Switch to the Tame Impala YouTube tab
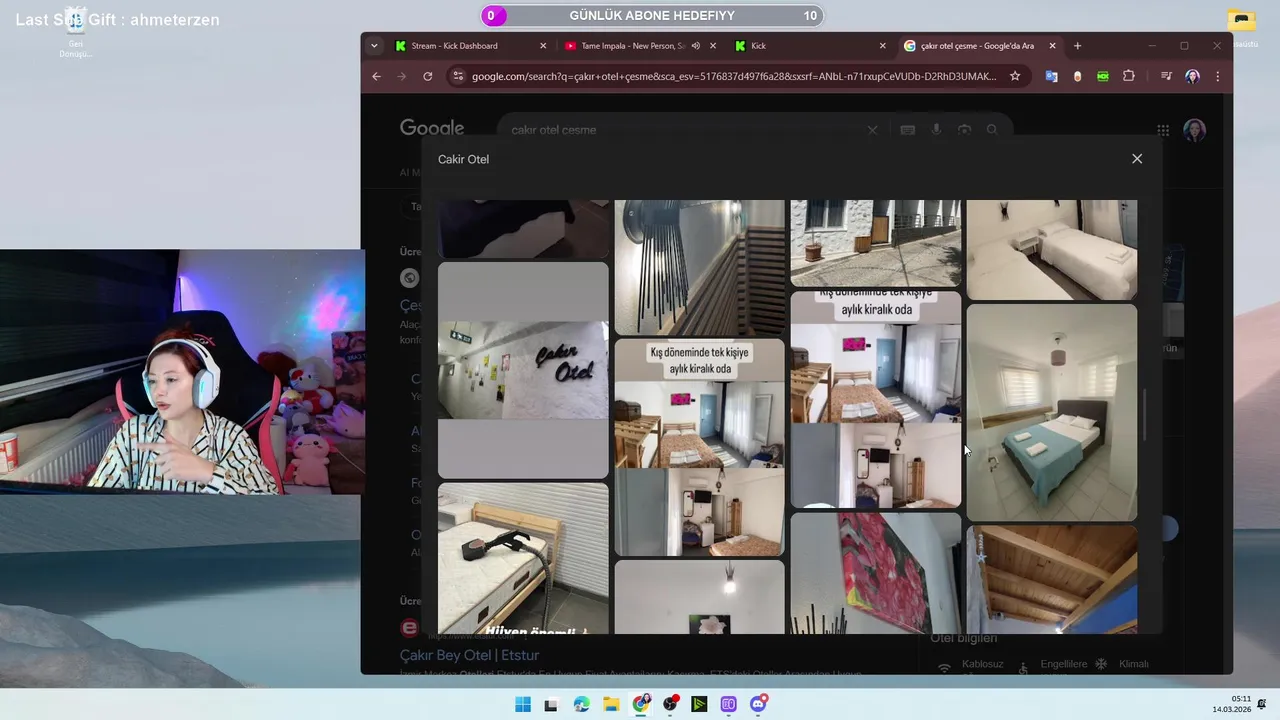 tap(640, 46)
